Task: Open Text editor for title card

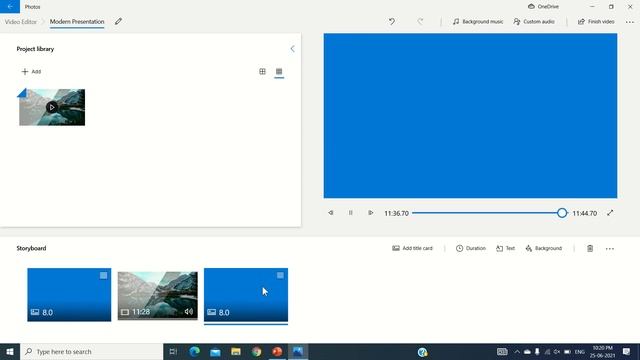Action: [505, 248]
